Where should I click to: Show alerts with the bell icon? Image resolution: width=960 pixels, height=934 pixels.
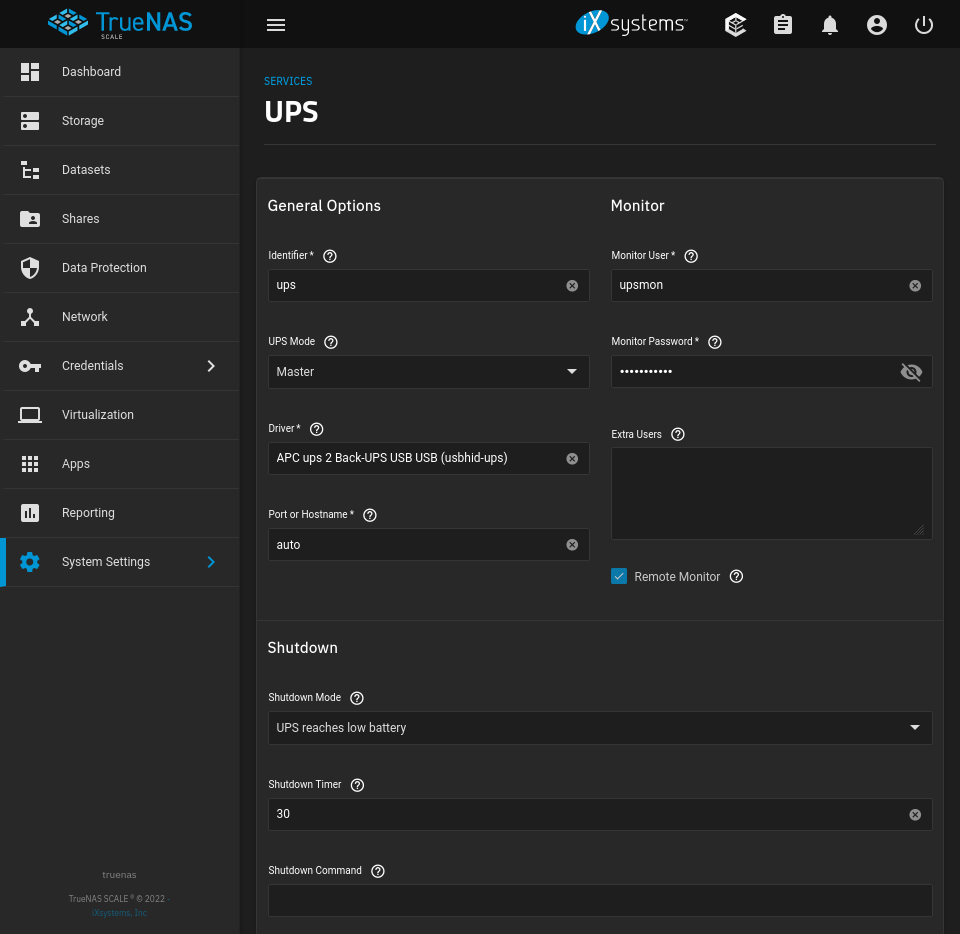point(830,25)
